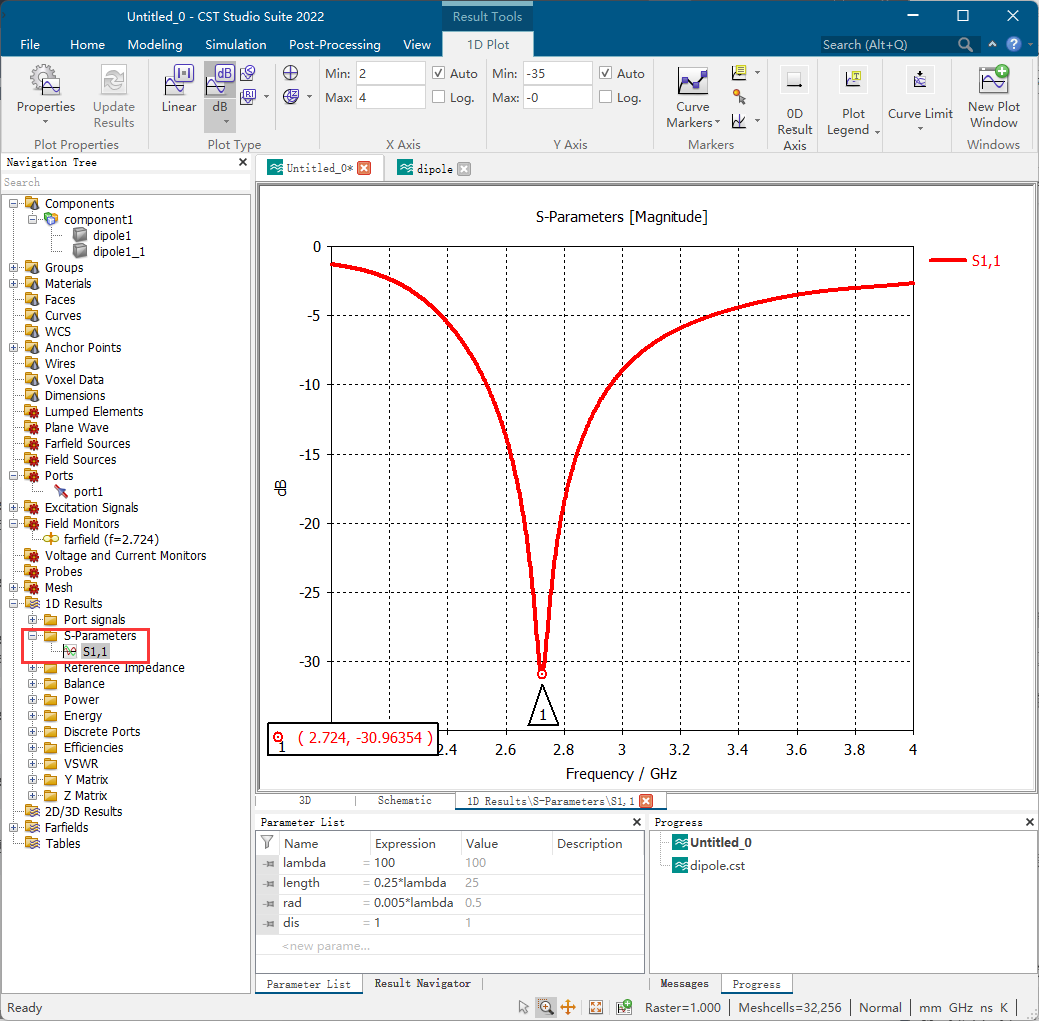
Task: Open the Curve Markers tool
Action: point(692,97)
